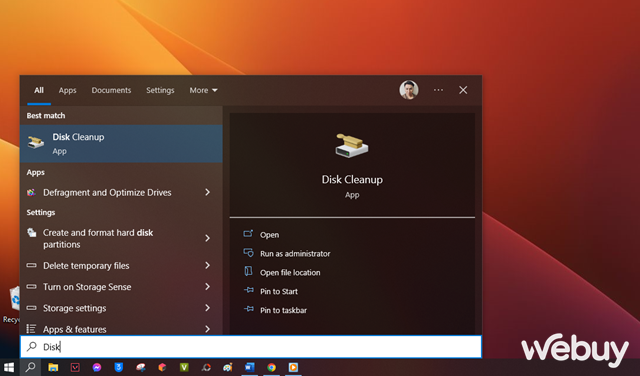This screenshot has height=376, width=640.
Task: Click Storage settings icon
Action: click(x=31, y=308)
